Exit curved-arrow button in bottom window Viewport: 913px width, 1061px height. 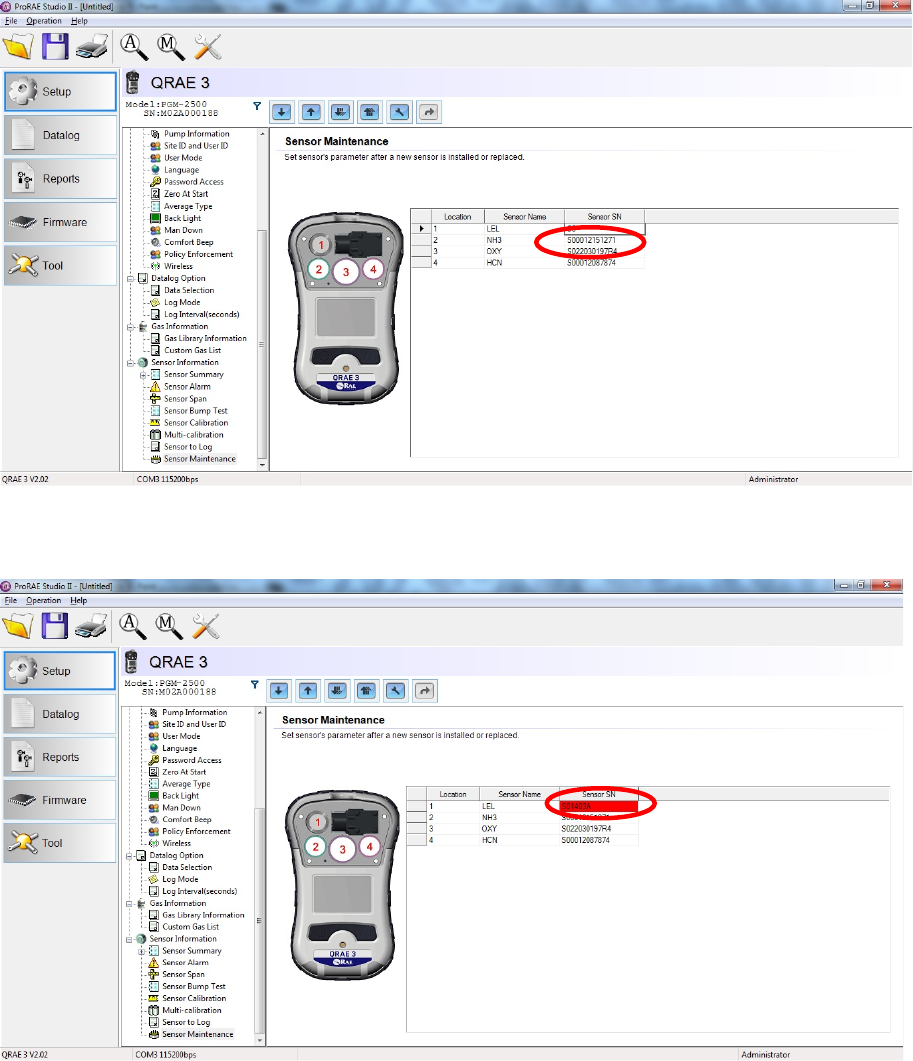click(425, 691)
